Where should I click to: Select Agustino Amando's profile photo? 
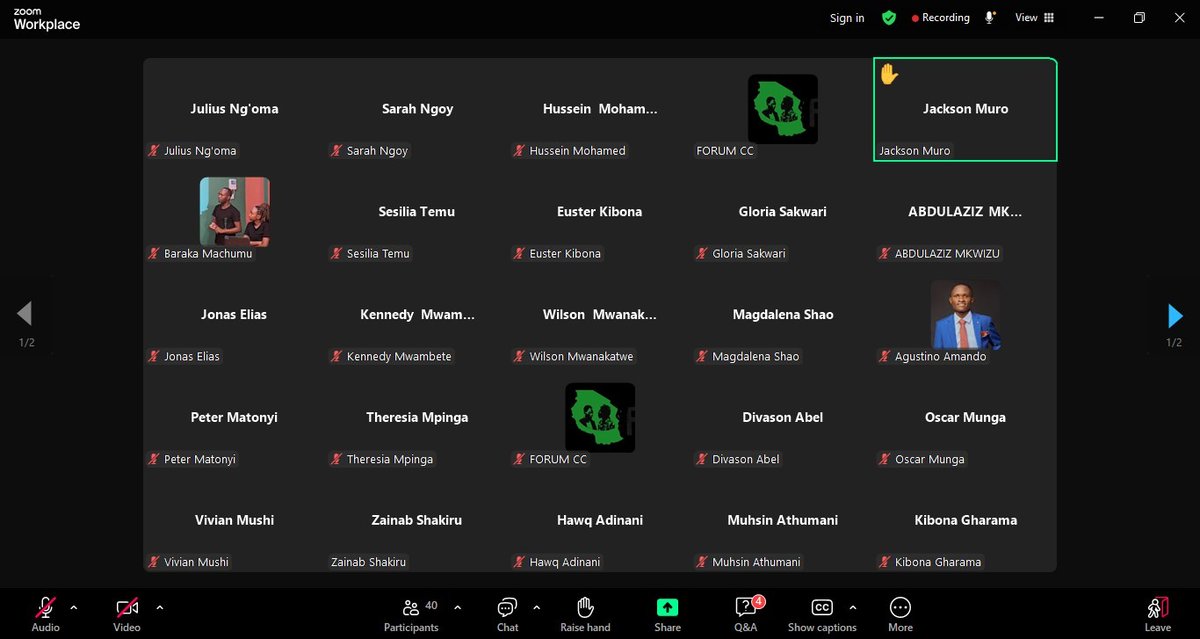[x=966, y=314]
